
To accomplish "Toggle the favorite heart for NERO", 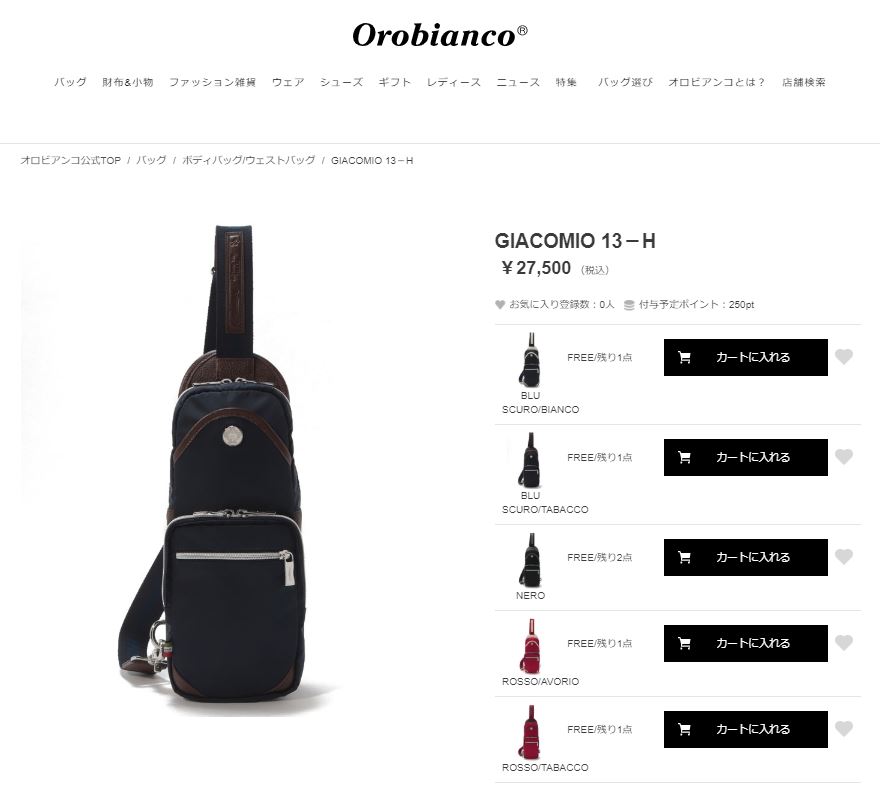I will click(x=844, y=557).
